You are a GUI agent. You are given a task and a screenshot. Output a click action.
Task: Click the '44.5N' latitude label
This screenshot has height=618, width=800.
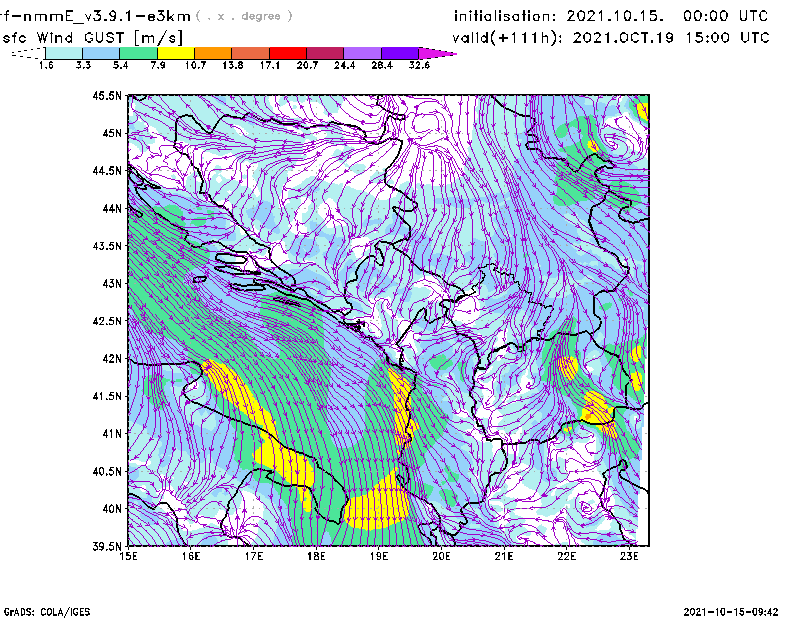tap(107, 170)
